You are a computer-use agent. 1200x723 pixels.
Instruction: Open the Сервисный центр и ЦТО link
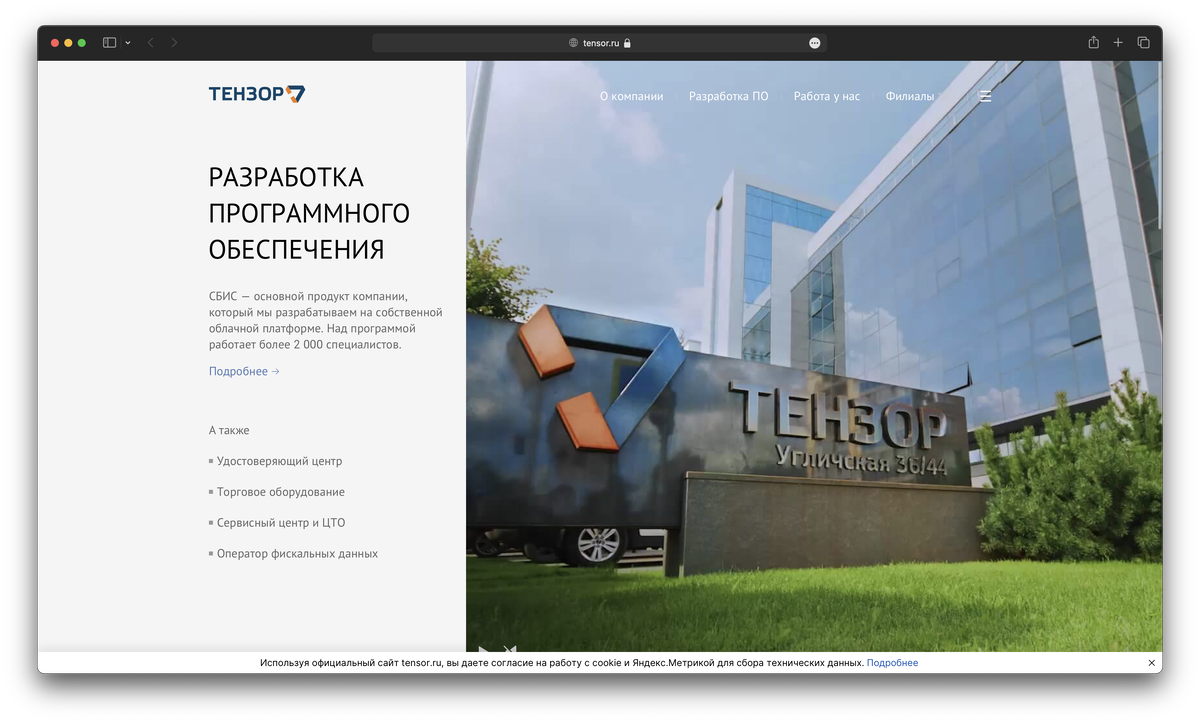pos(281,523)
